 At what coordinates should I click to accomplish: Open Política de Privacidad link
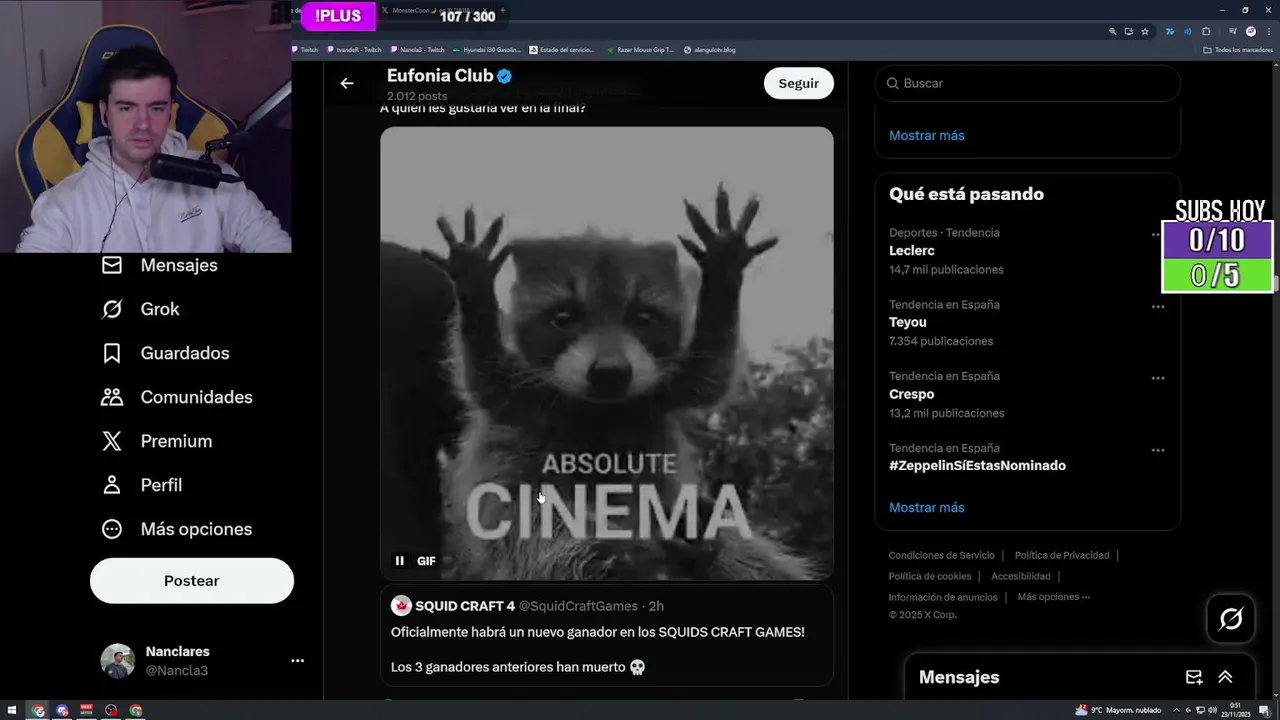pos(1062,555)
